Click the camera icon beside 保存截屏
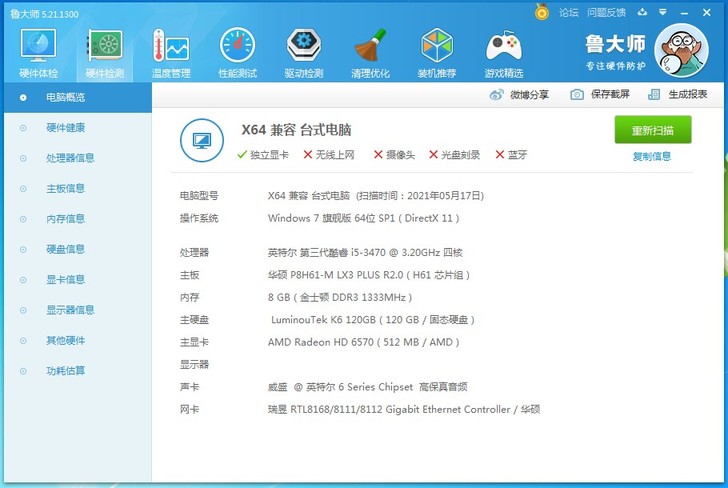Viewport: 728px width, 488px height. (x=577, y=95)
